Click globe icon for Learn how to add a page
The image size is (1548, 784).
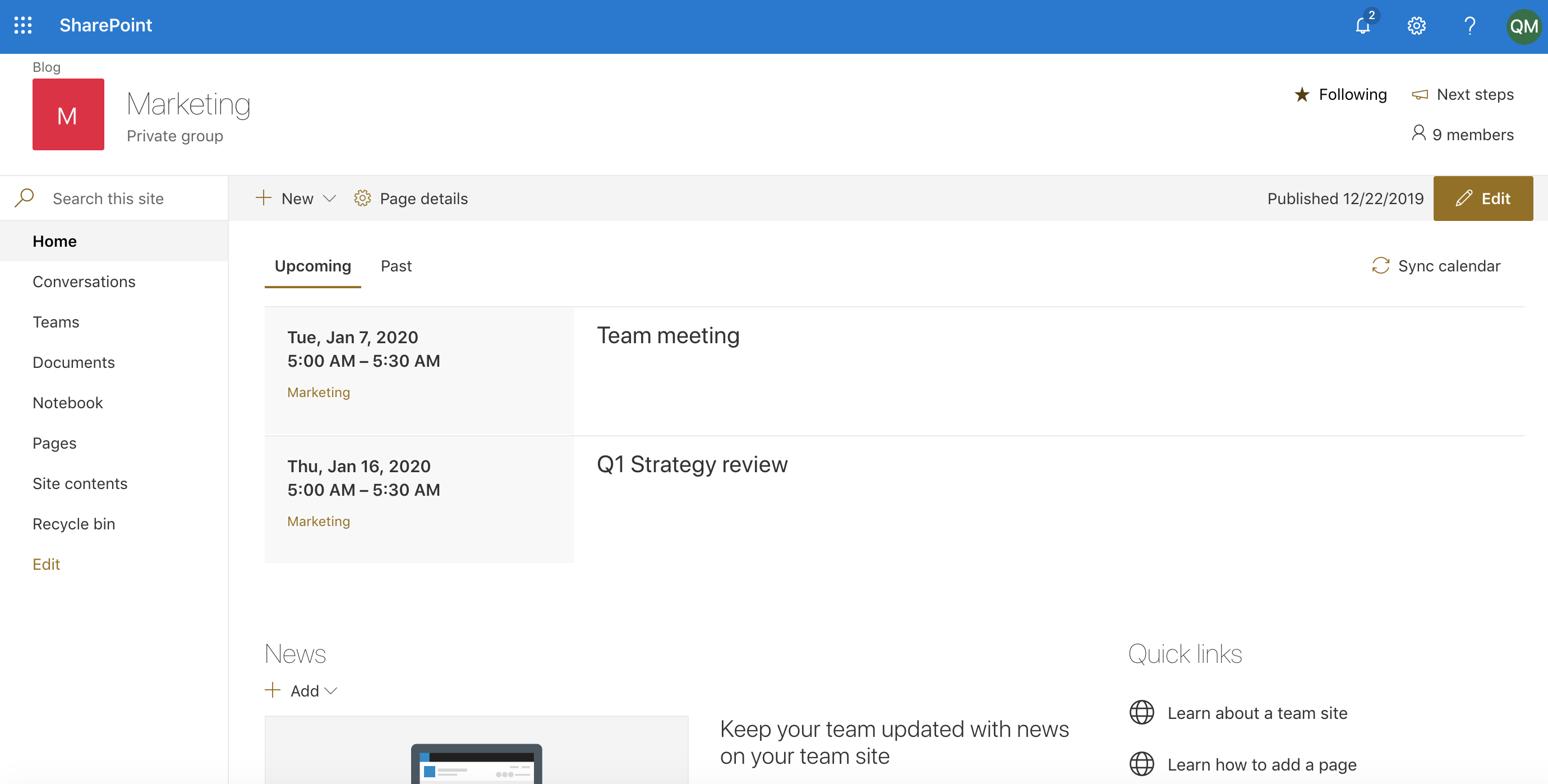pos(1141,764)
